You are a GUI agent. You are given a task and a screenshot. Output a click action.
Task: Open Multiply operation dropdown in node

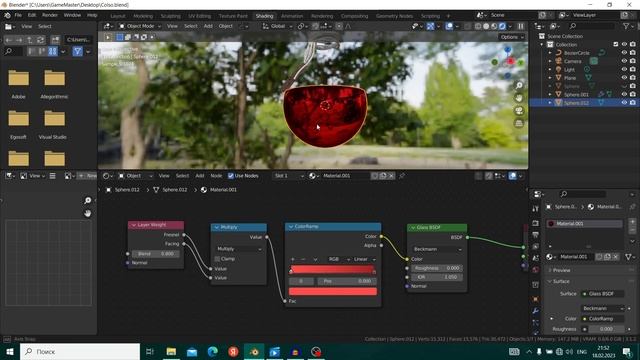click(239, 249)
